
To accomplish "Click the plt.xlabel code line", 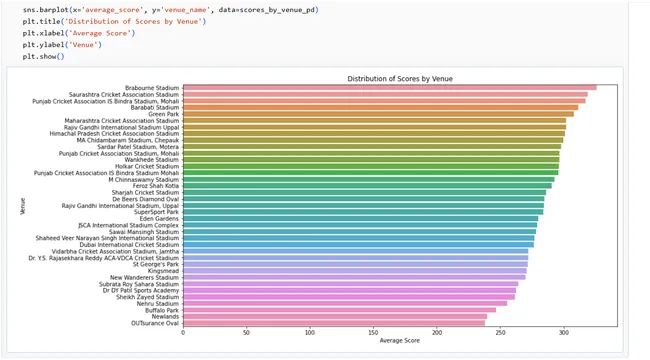I will (x=79, y=33).
